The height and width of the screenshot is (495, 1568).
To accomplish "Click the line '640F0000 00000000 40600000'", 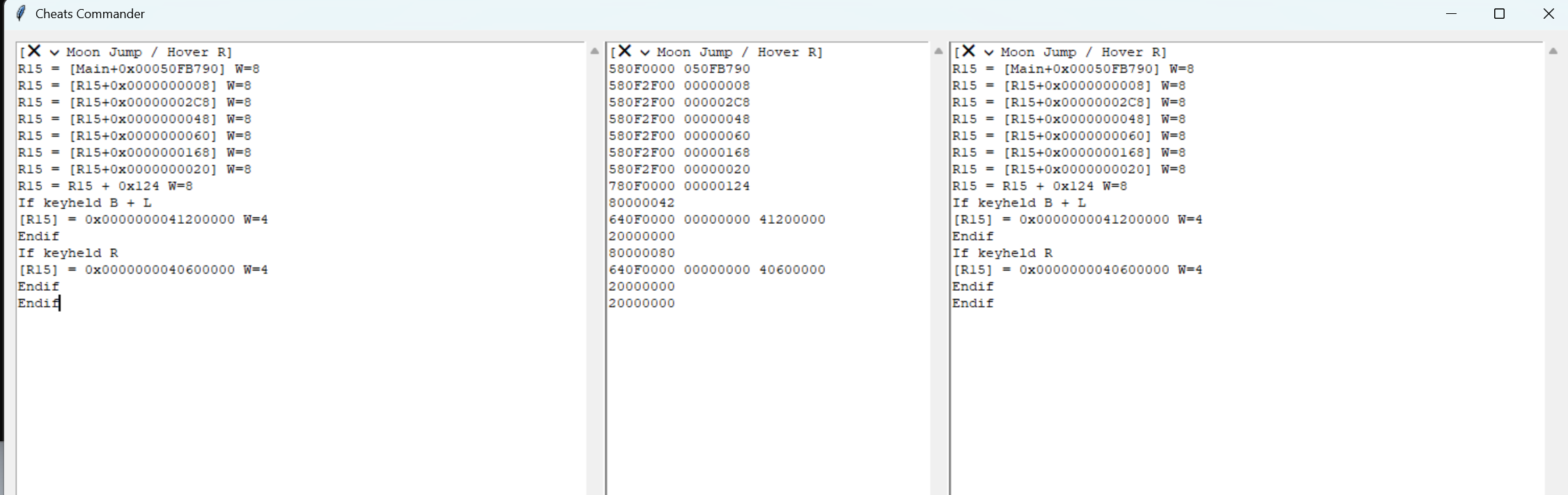I will click(717, 270).
